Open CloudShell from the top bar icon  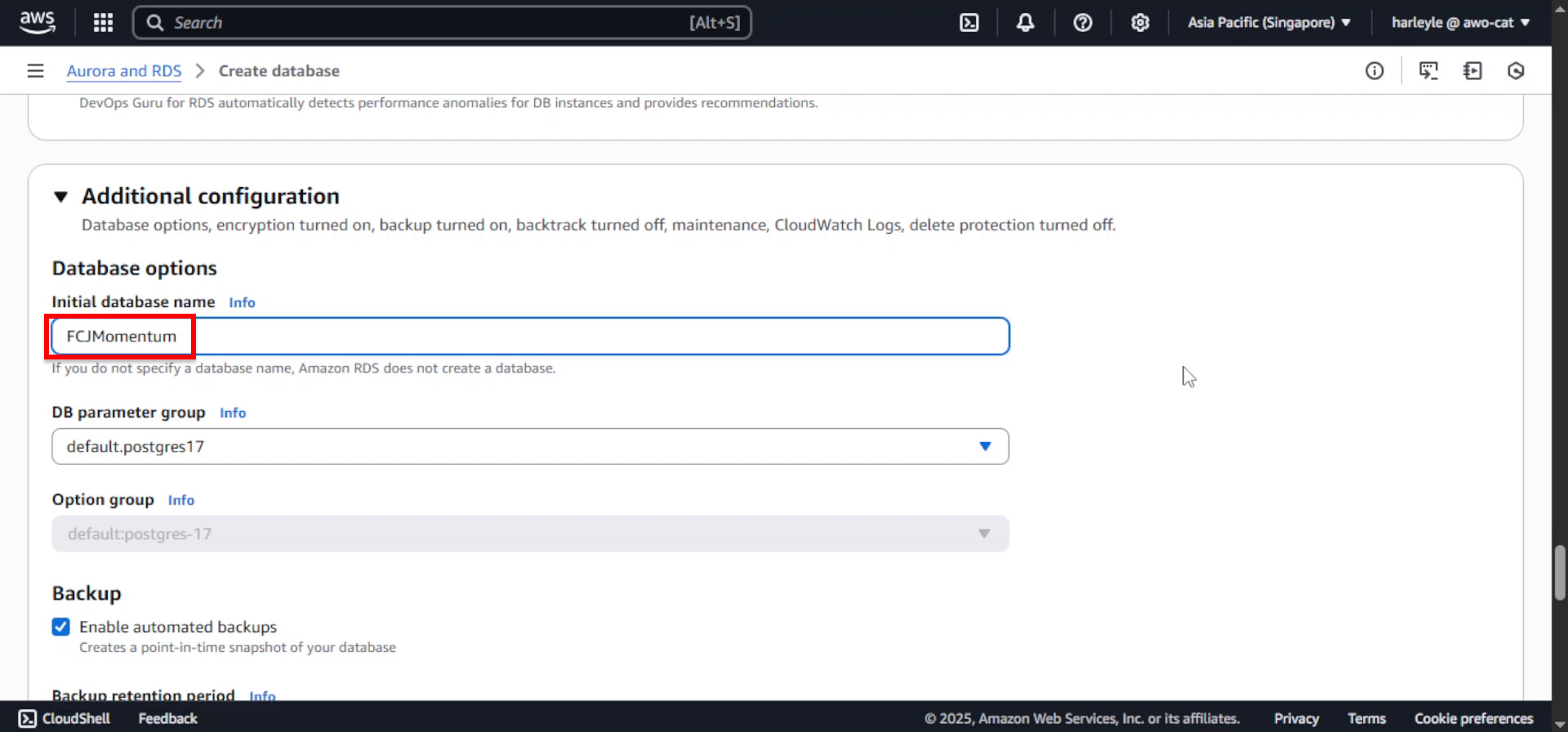[x=969, y=22]
